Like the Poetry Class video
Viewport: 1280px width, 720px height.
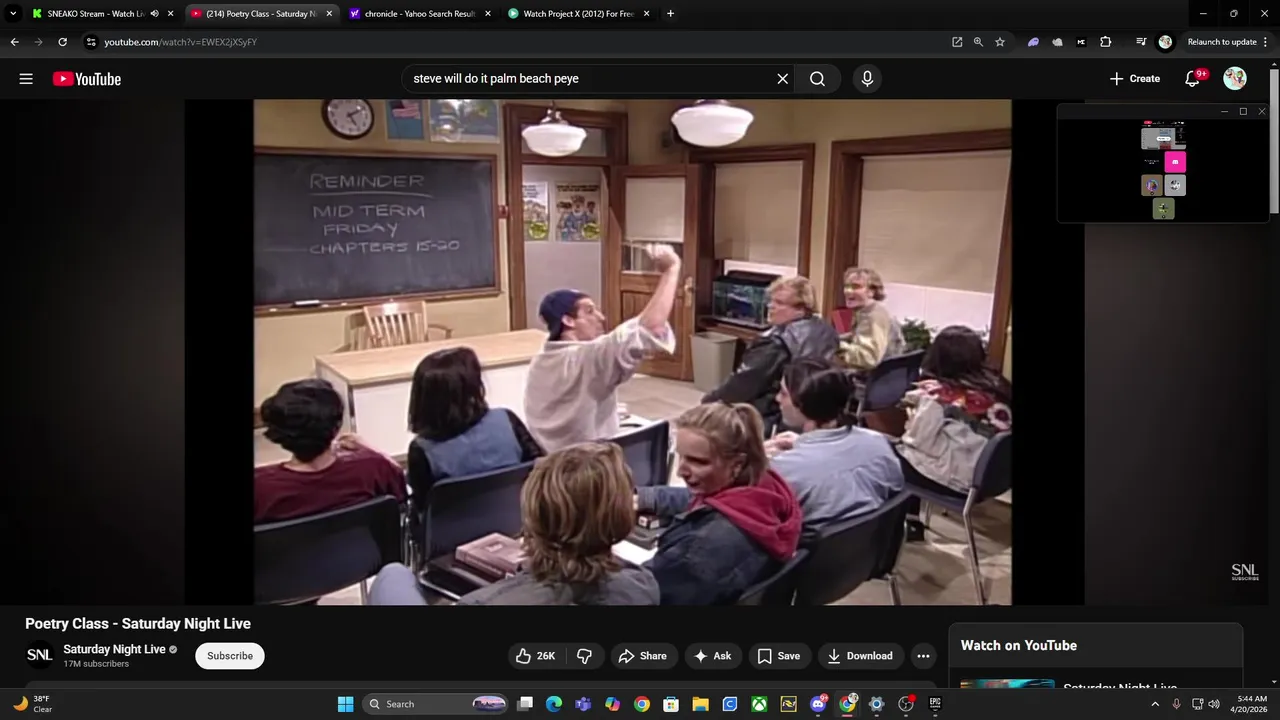coord(535,656)
